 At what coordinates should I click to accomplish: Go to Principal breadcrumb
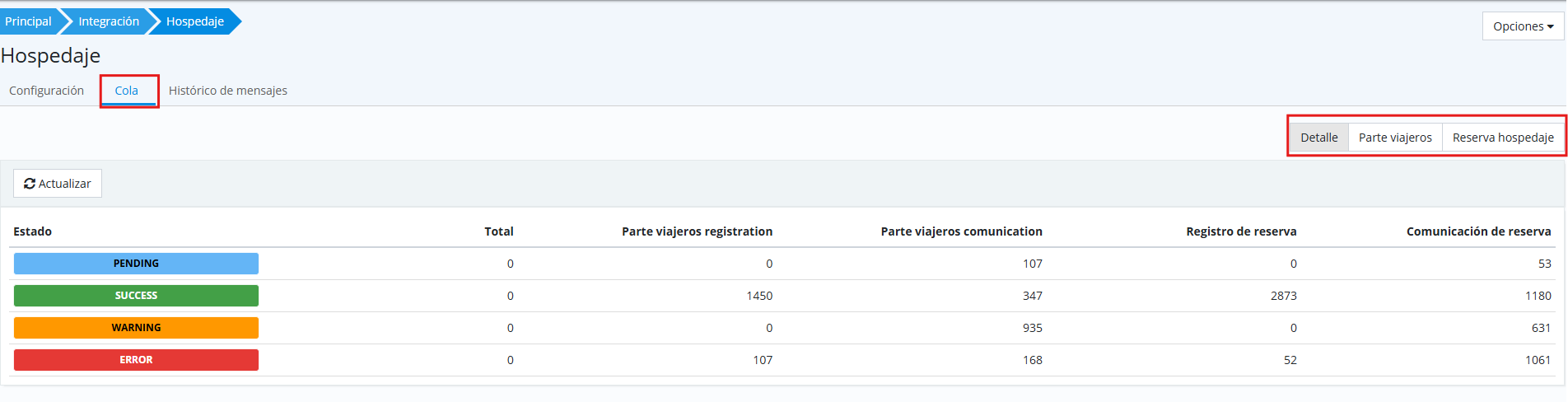click(x=28, y=21)
